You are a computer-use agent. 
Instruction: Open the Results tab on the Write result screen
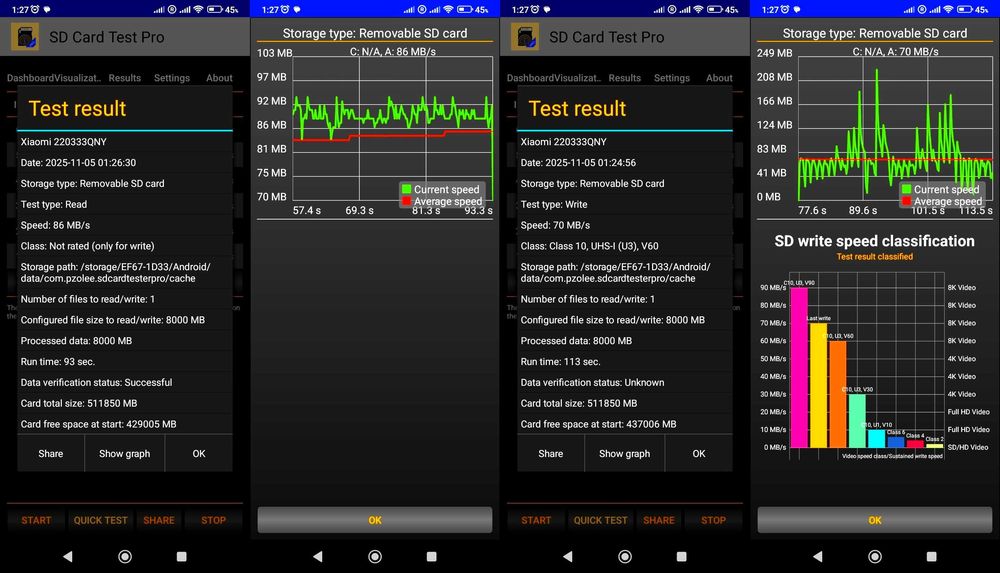624,78
